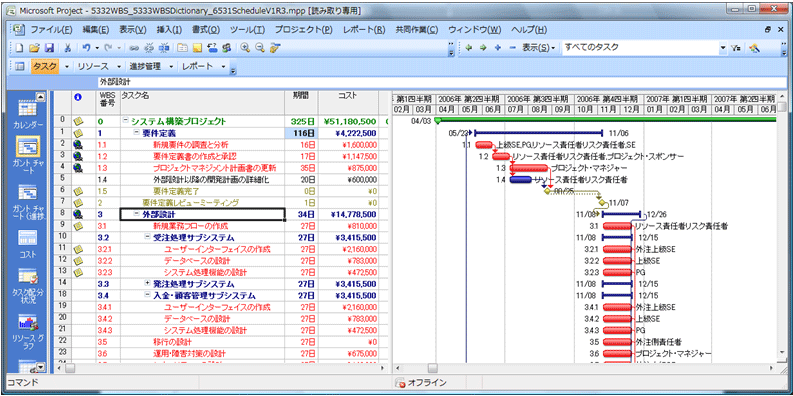Click the 進捗管理 guide button

coord(145,66)
